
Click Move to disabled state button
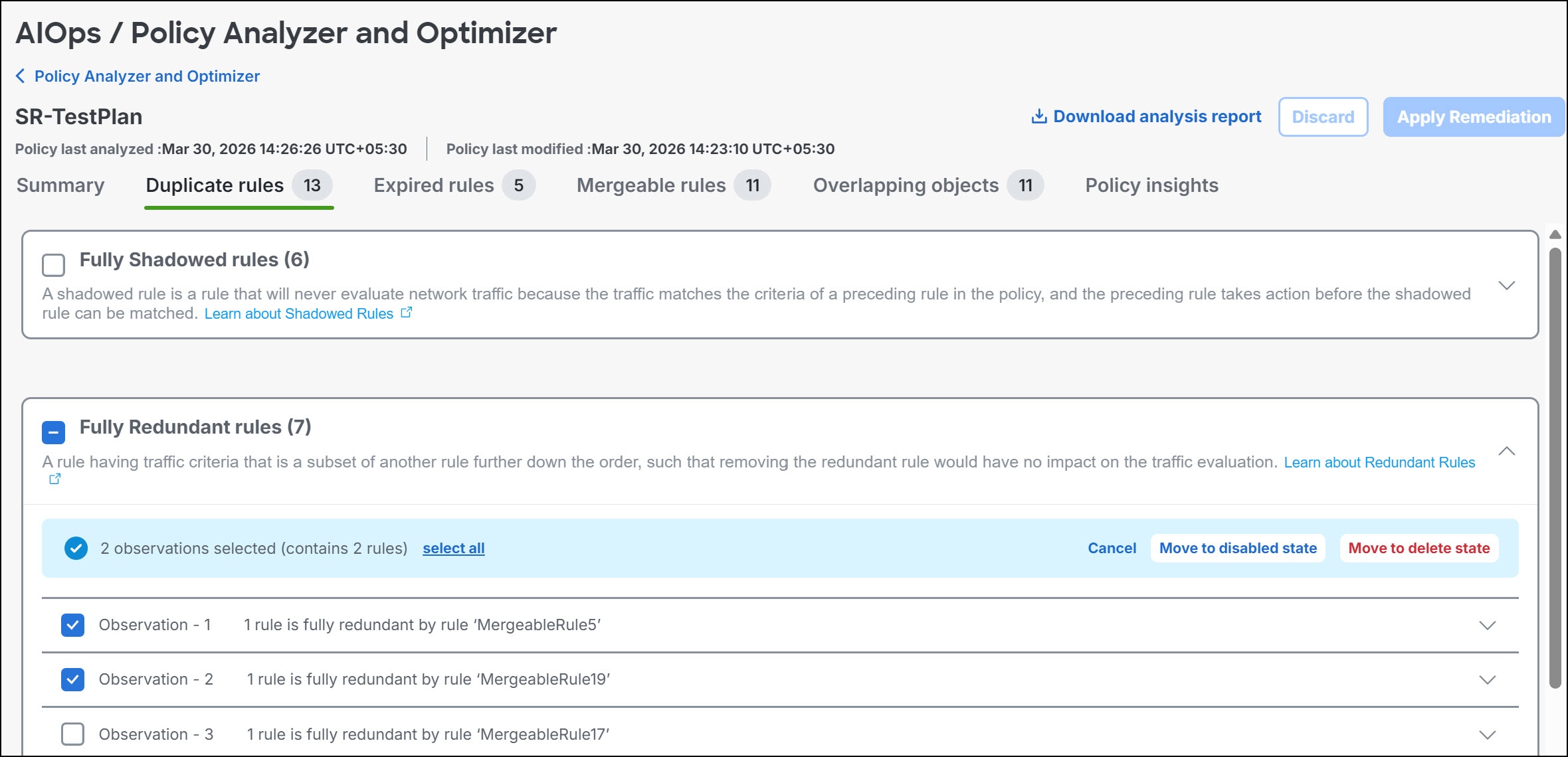[1237, 548]
